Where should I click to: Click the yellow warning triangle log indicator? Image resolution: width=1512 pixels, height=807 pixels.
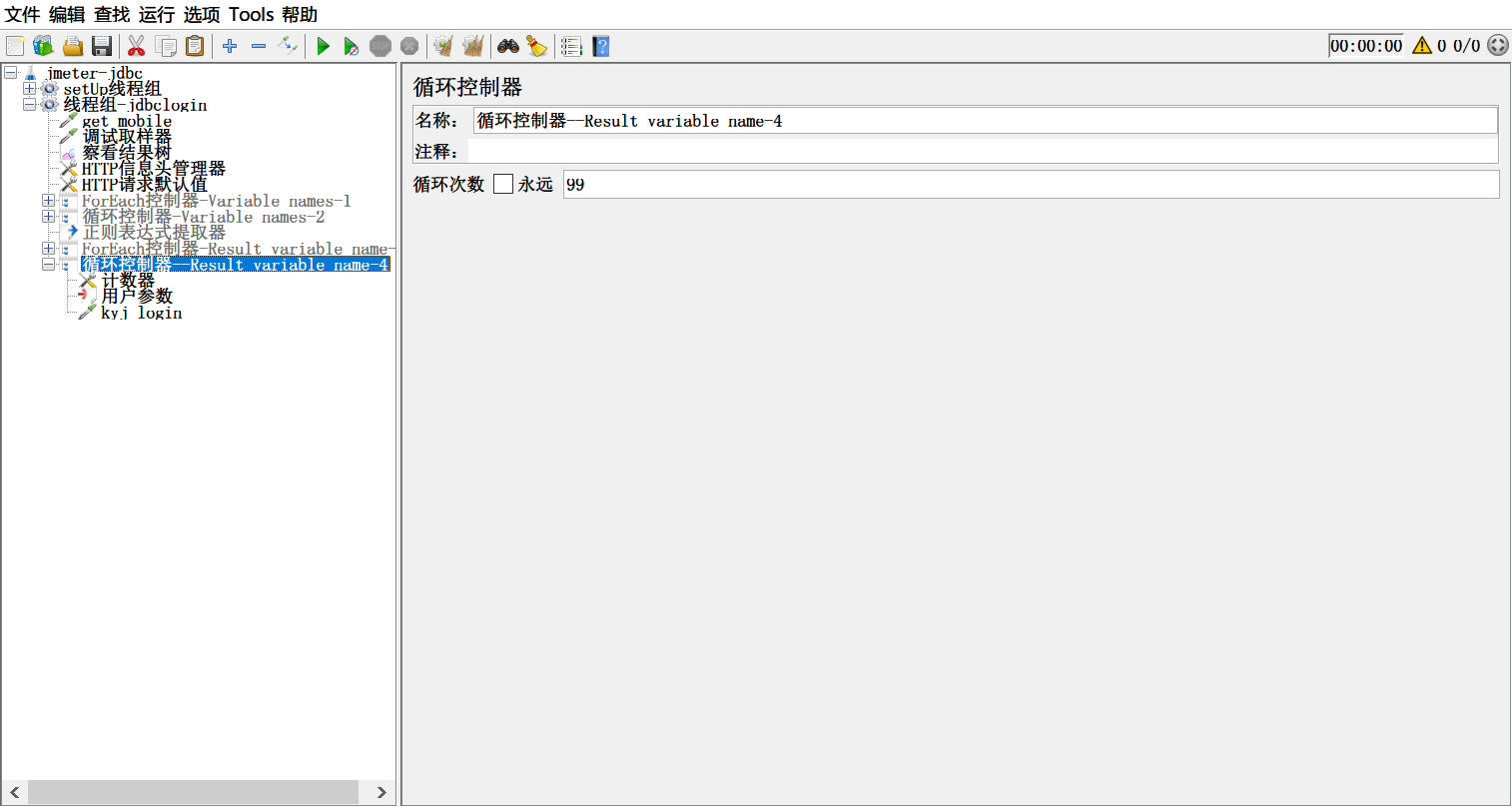point(1422,45)
